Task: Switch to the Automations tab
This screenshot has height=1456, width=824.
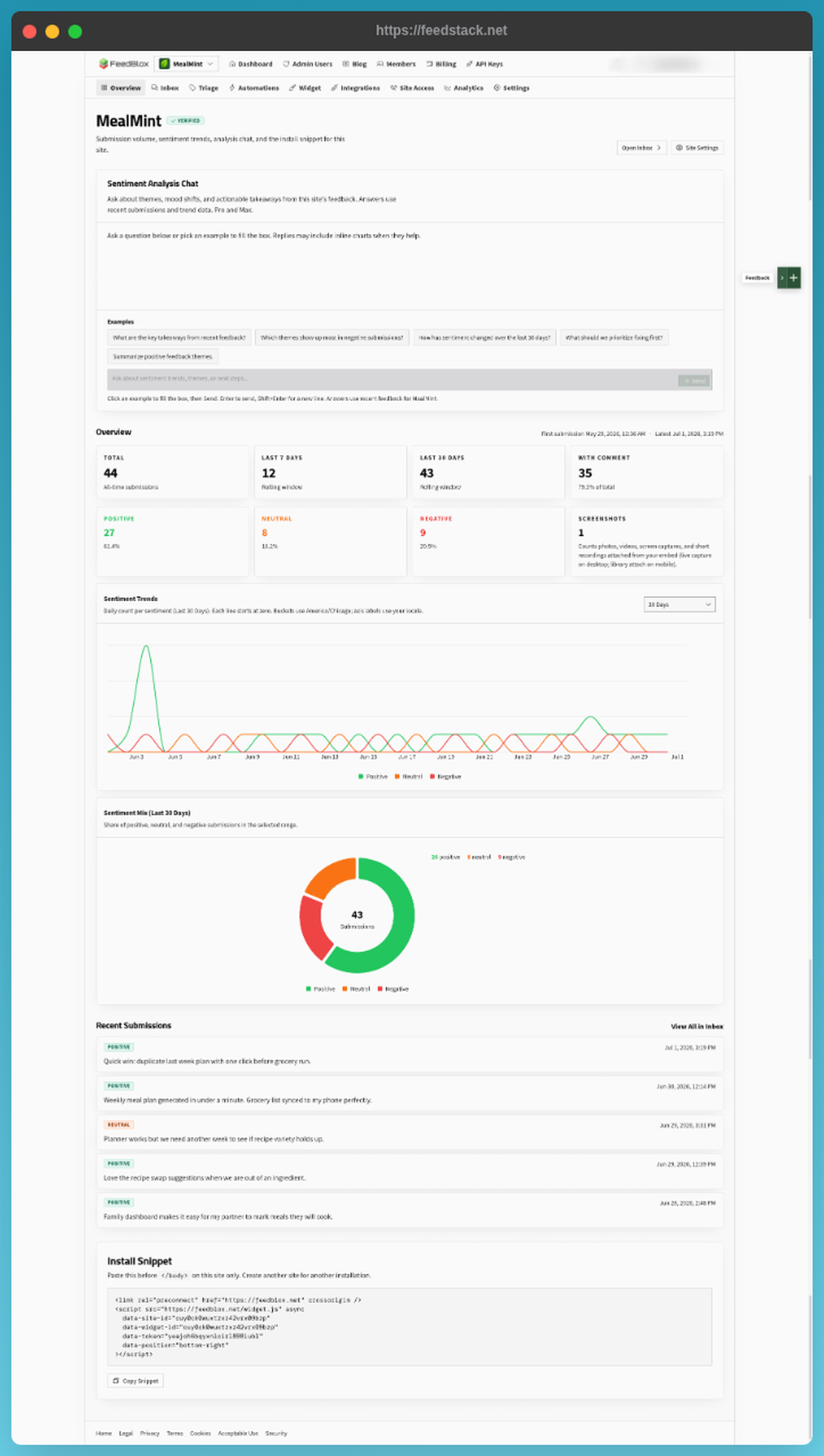Action: click(254, 87)
